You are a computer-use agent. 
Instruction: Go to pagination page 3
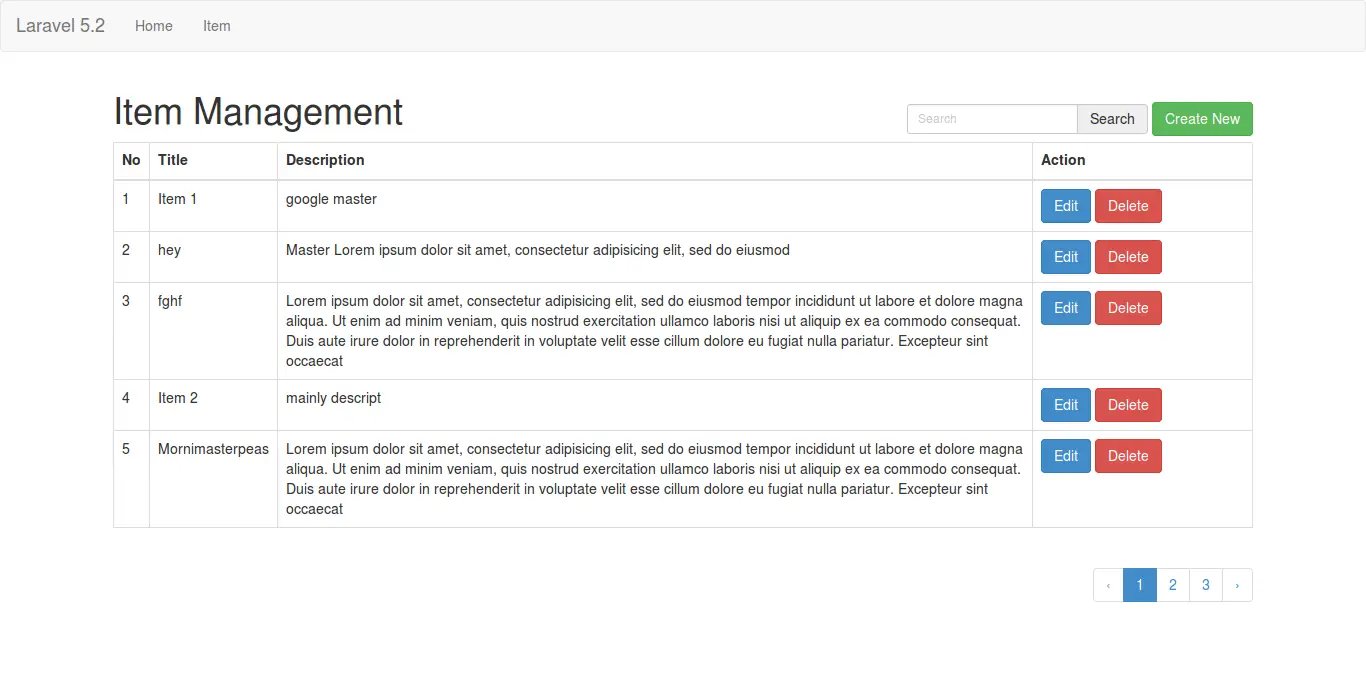tap(1206, 585)
